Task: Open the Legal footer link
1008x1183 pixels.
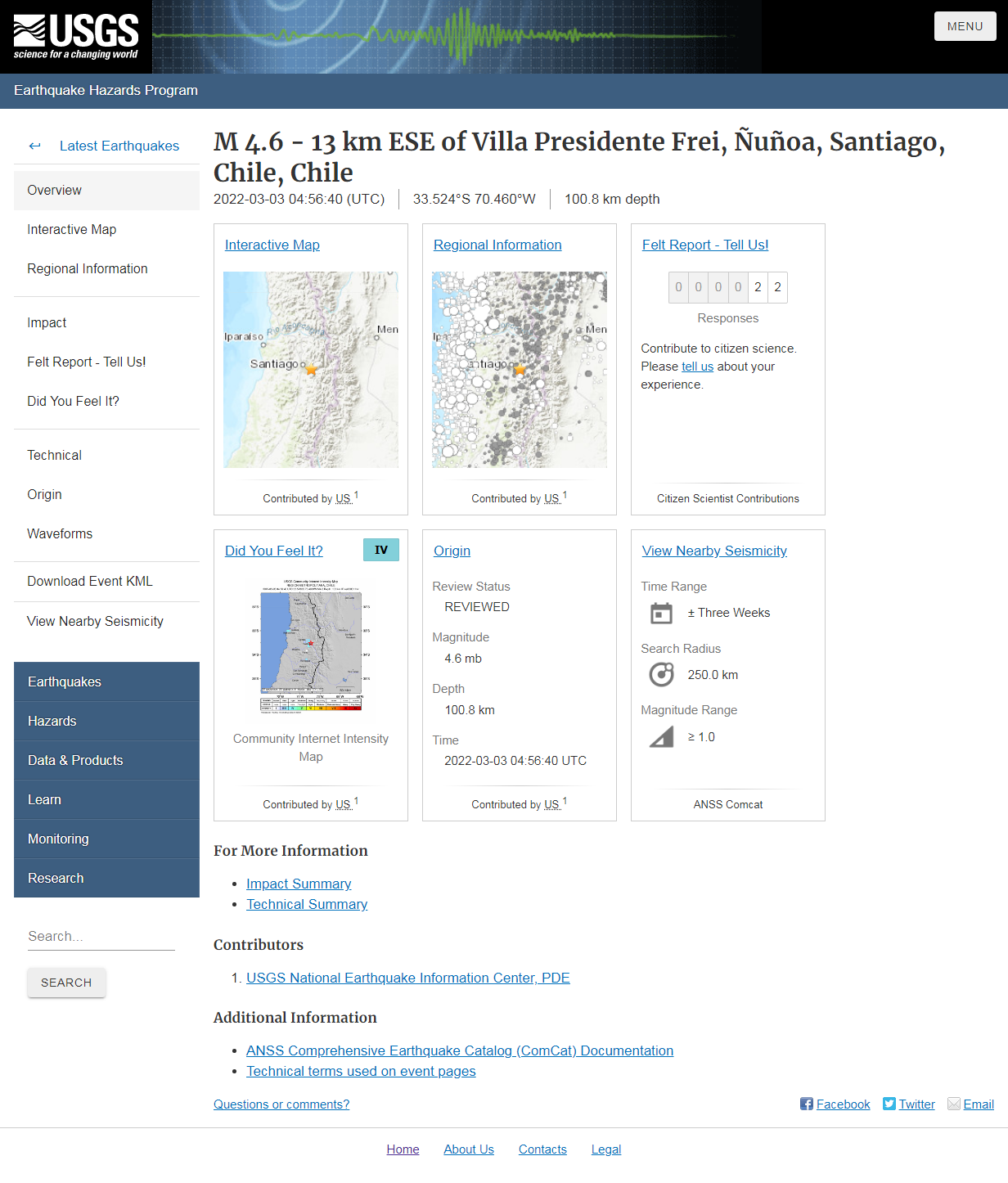Action: point(606,1149)
